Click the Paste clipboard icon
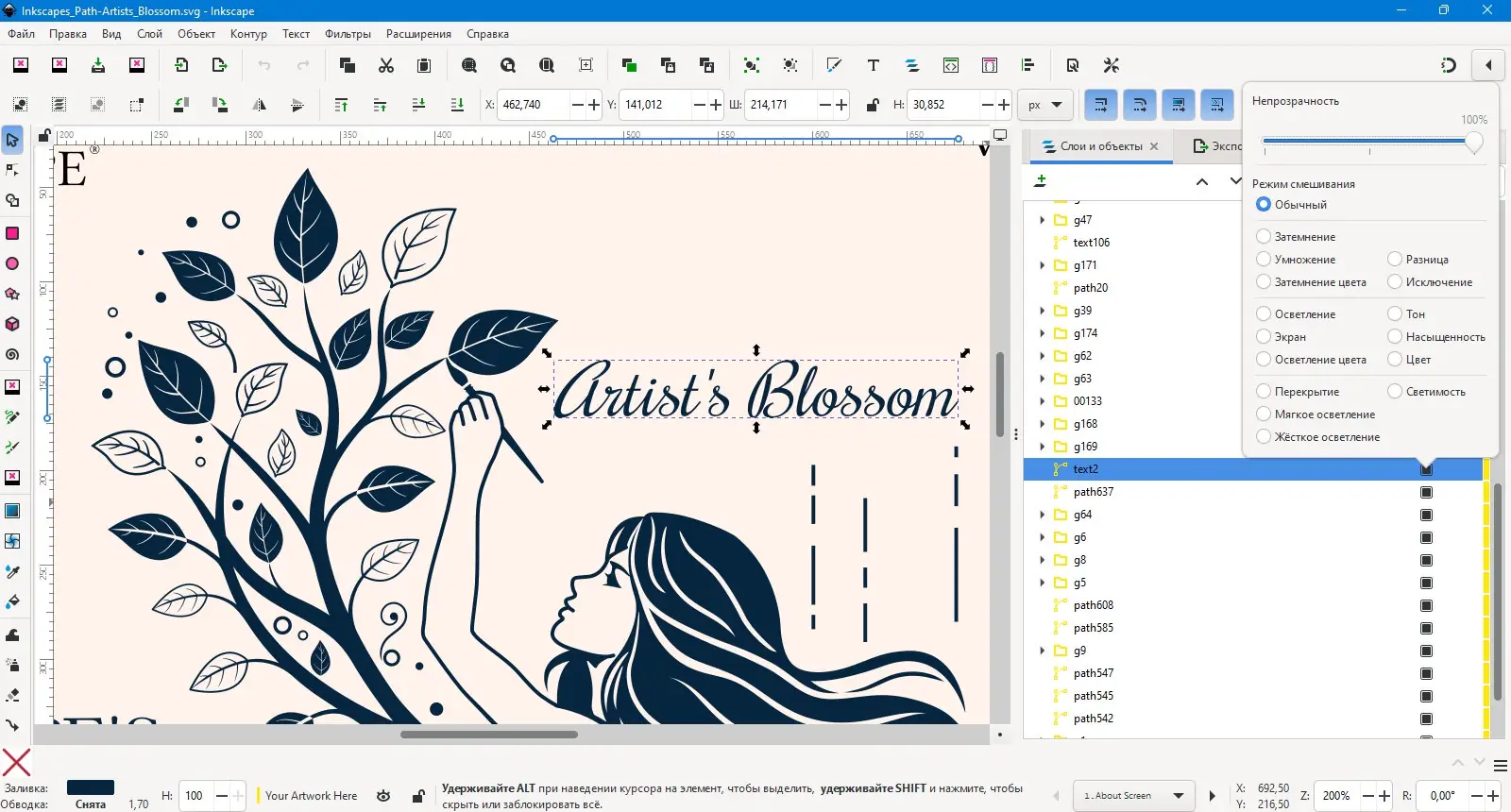1511x812 pixels. click(424, 65)
